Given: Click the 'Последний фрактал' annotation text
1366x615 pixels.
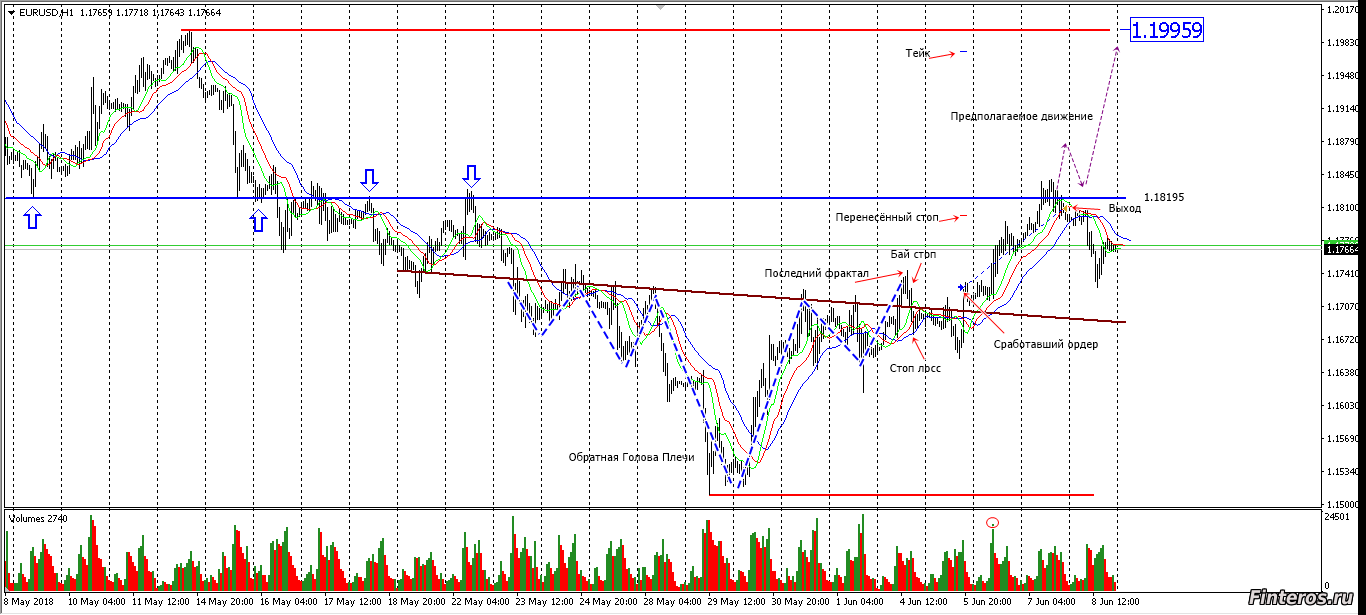Looking at the screenshot, I should click(x=816, y=273).
